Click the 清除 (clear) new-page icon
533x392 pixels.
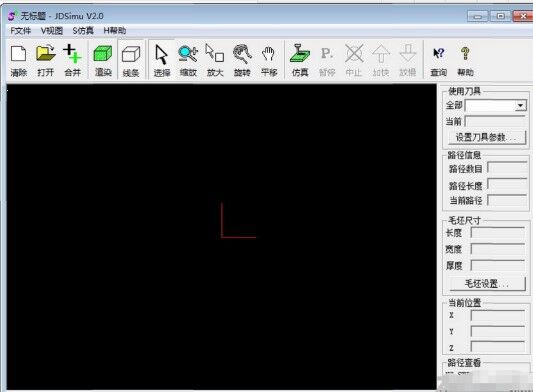tap(19, 60)
